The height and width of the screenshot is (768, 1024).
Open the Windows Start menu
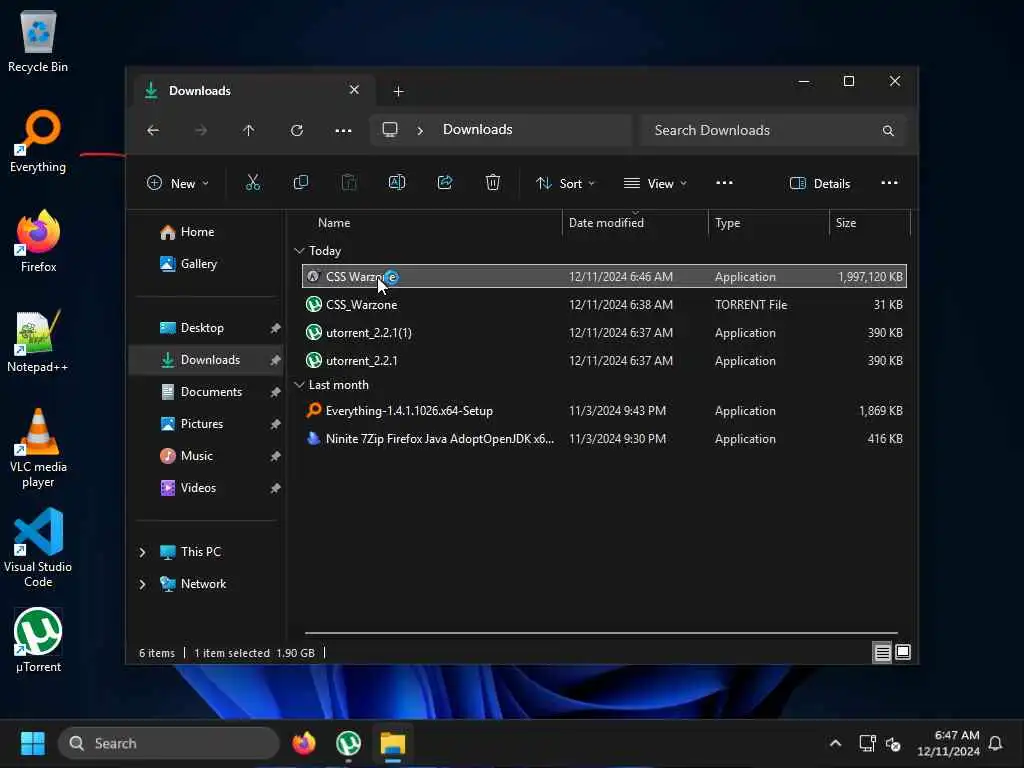[x=33, y=743]
